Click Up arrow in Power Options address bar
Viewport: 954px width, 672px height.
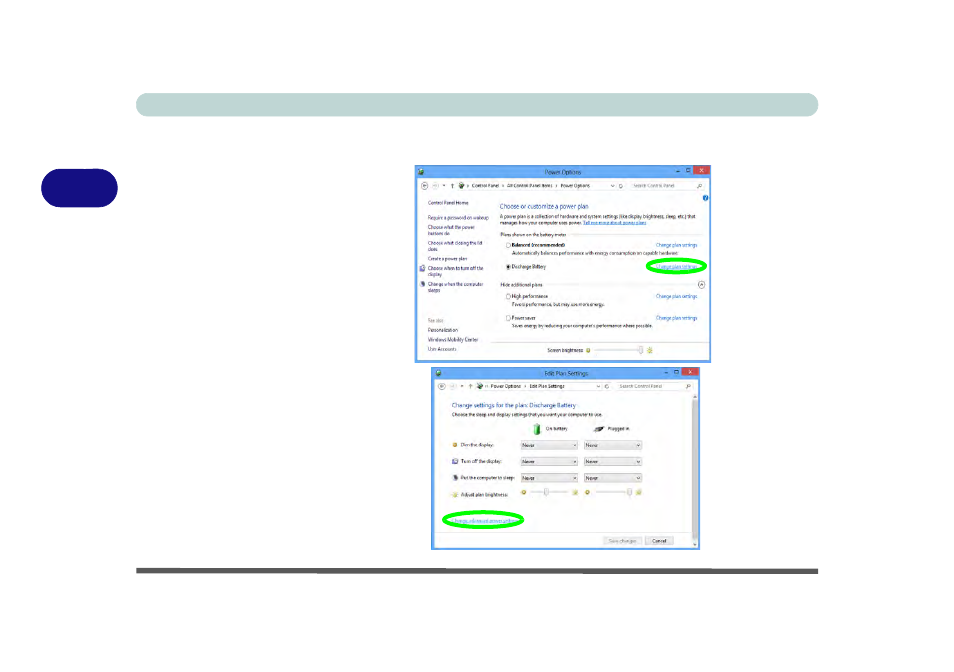pyautogui.click(x=452, y=186)
